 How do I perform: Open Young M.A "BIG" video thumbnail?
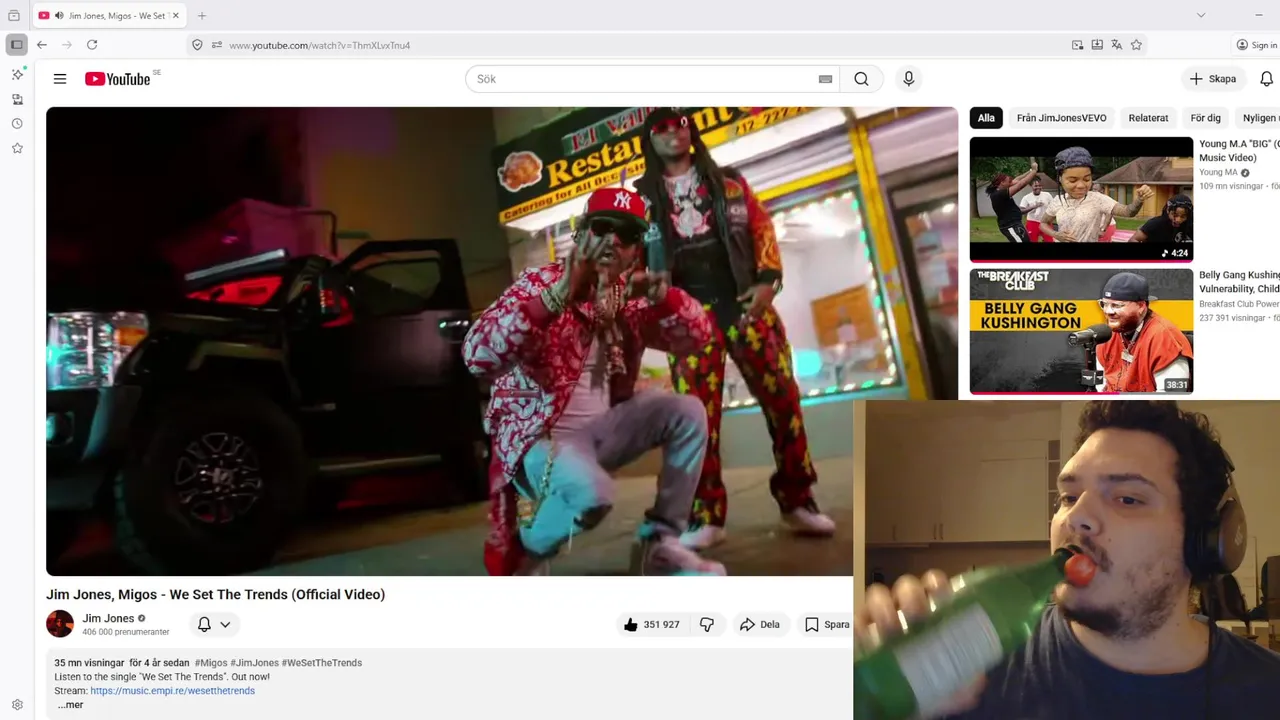pos(1081,199)
